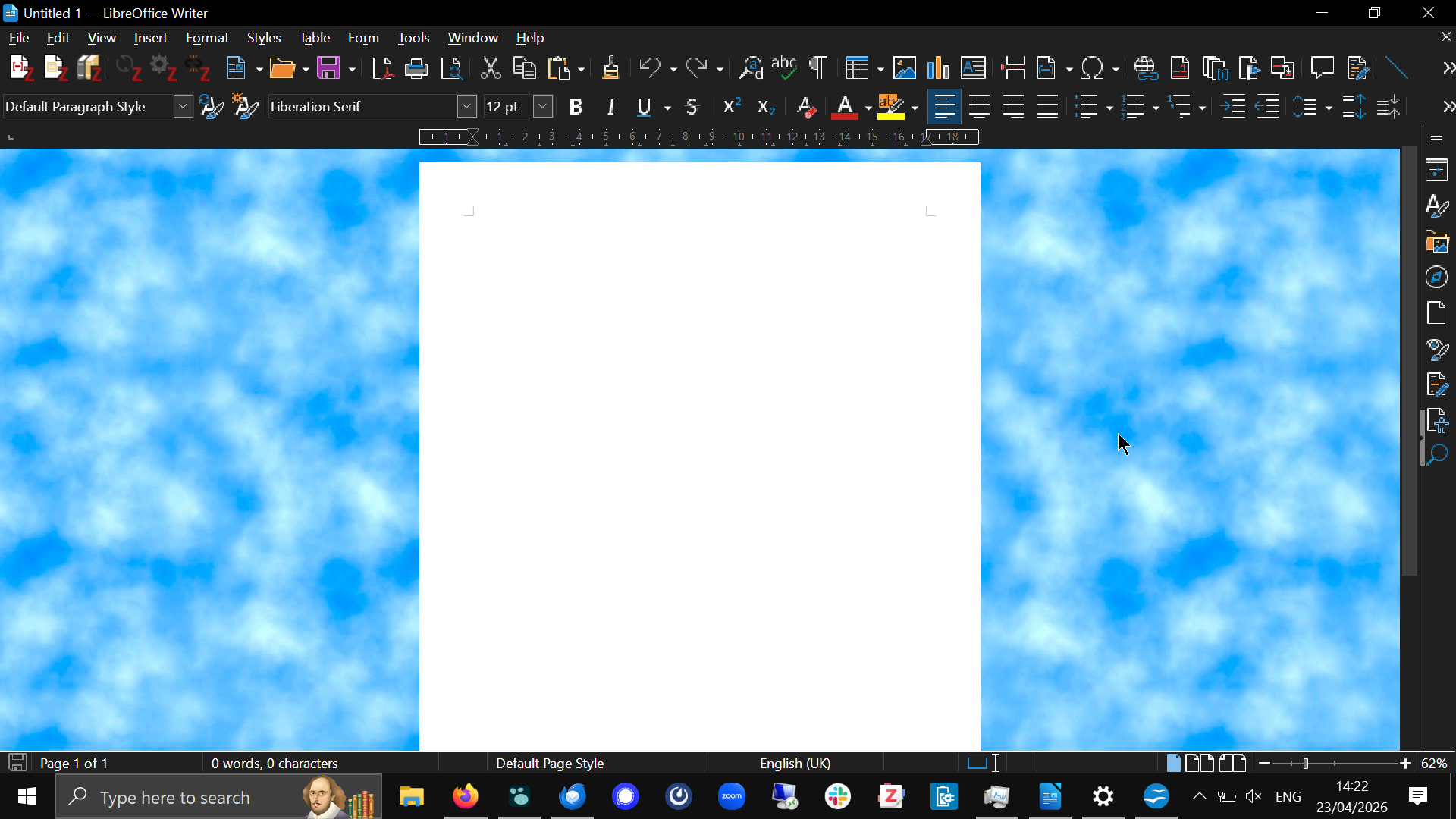Expand the Paragraph Style dropdown
The height and width of the screenshot is (819, 1456).
183,107
